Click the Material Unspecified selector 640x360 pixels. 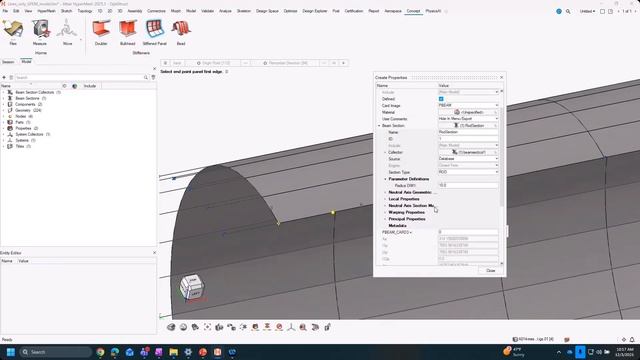(x=468, y=112)
